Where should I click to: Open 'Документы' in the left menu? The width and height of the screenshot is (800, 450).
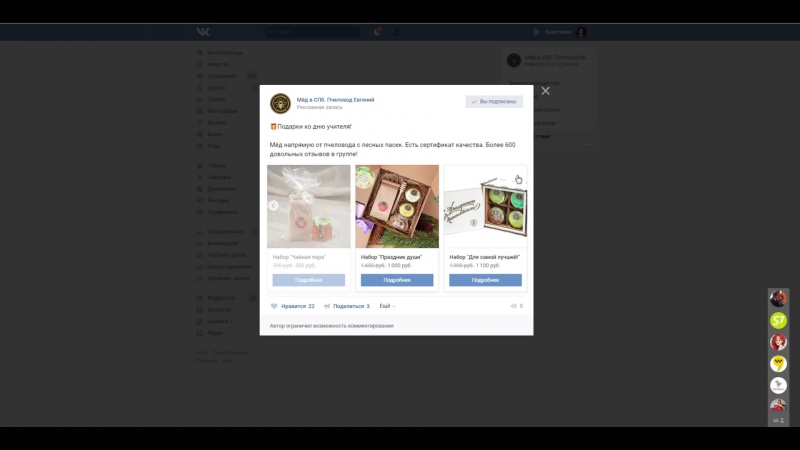click(221, 189)
